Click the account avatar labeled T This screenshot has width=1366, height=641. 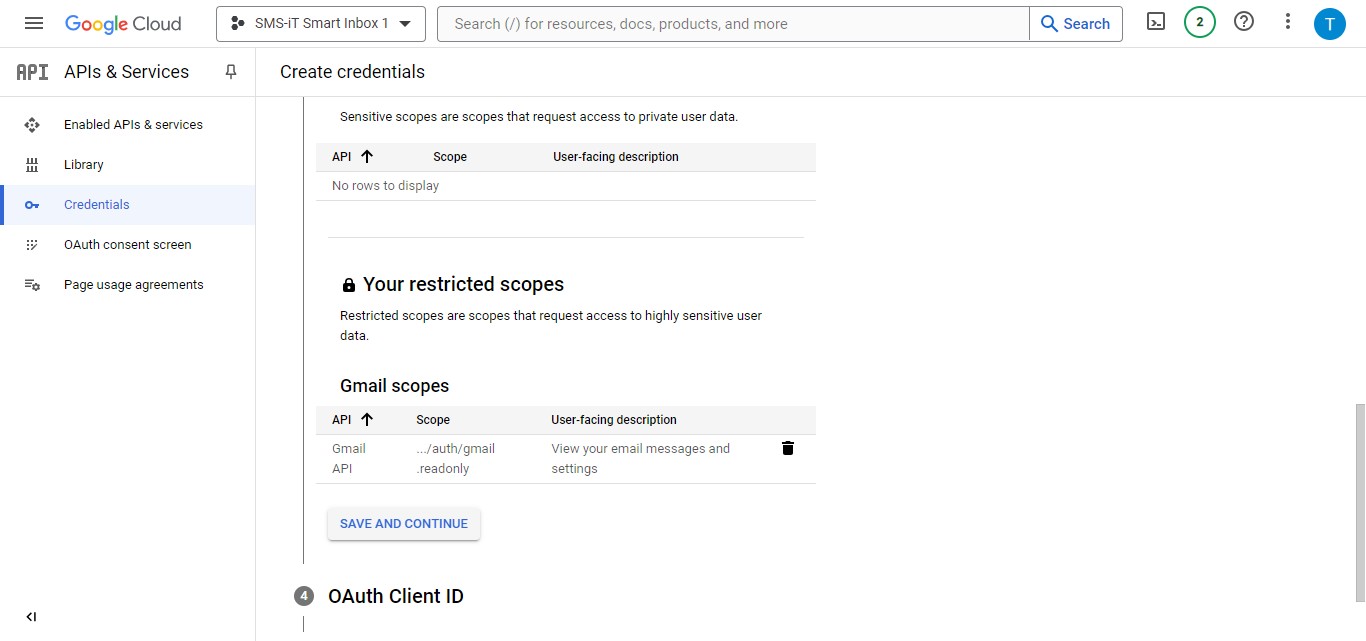point(1329,23)
